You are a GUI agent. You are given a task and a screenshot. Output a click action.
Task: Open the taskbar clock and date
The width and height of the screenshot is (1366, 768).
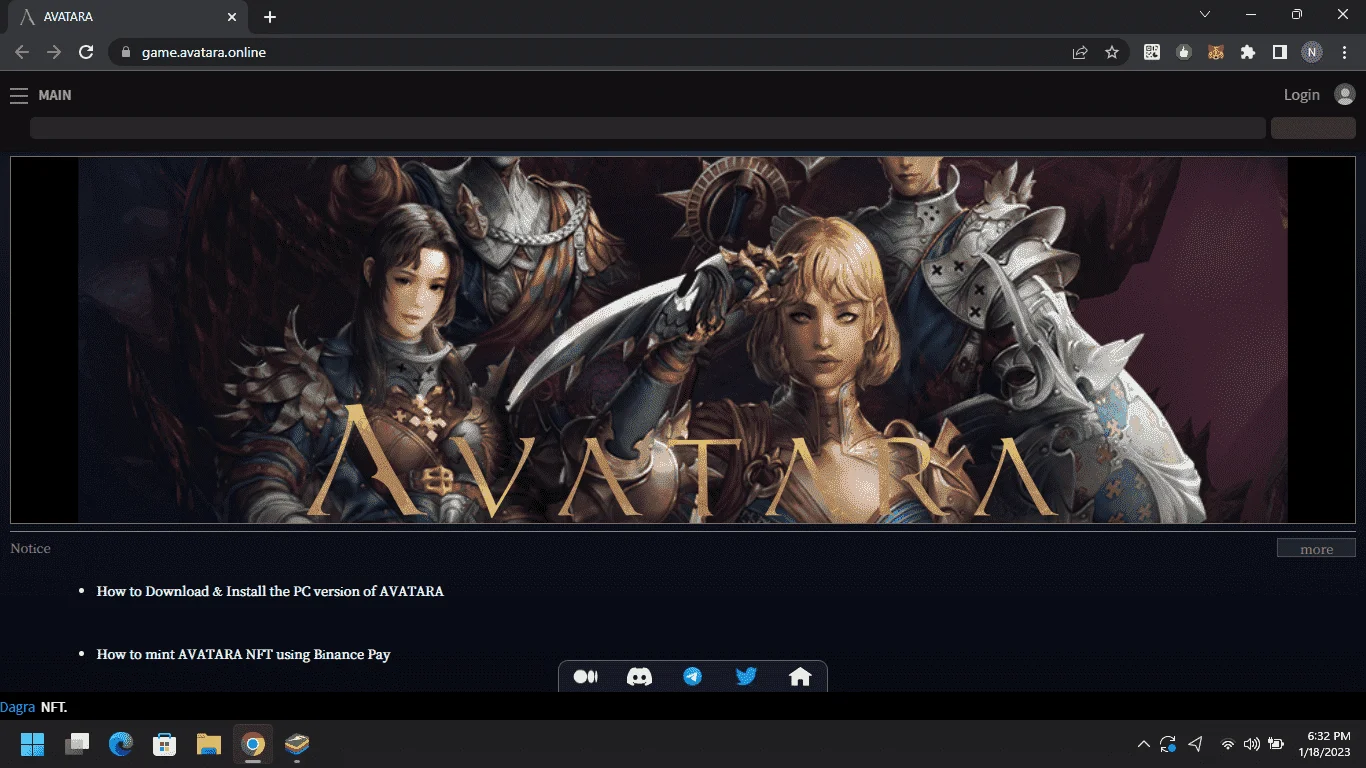(x=1325, y=744)
